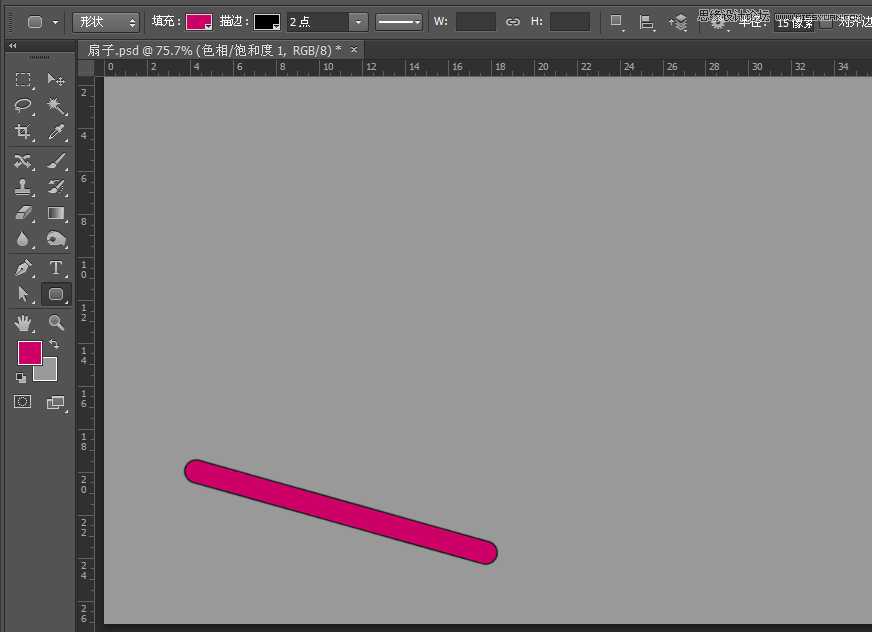Select the Eyedropper tool

click(x=56, y=132)
